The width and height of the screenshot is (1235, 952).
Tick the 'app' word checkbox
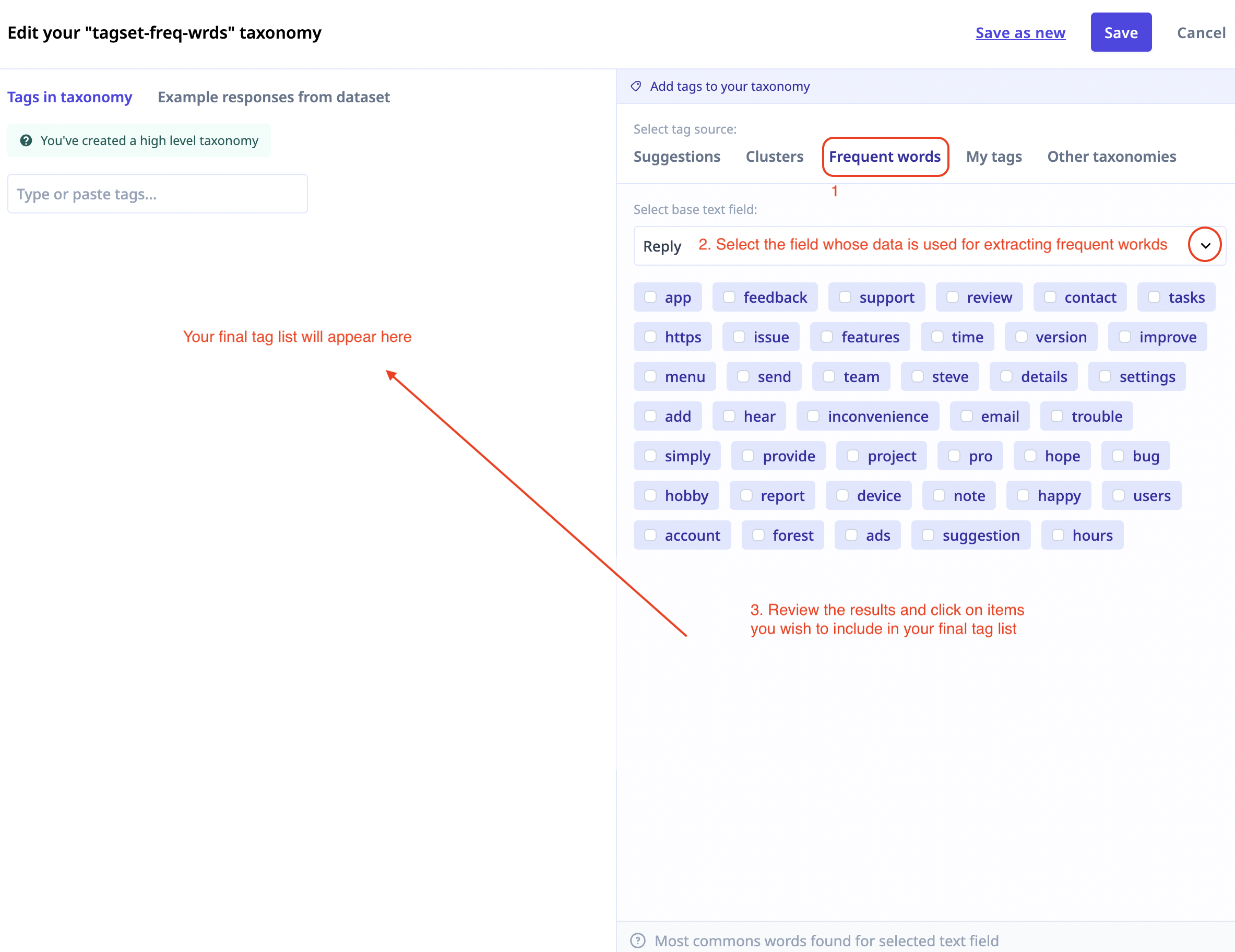[x=650, y=297]
